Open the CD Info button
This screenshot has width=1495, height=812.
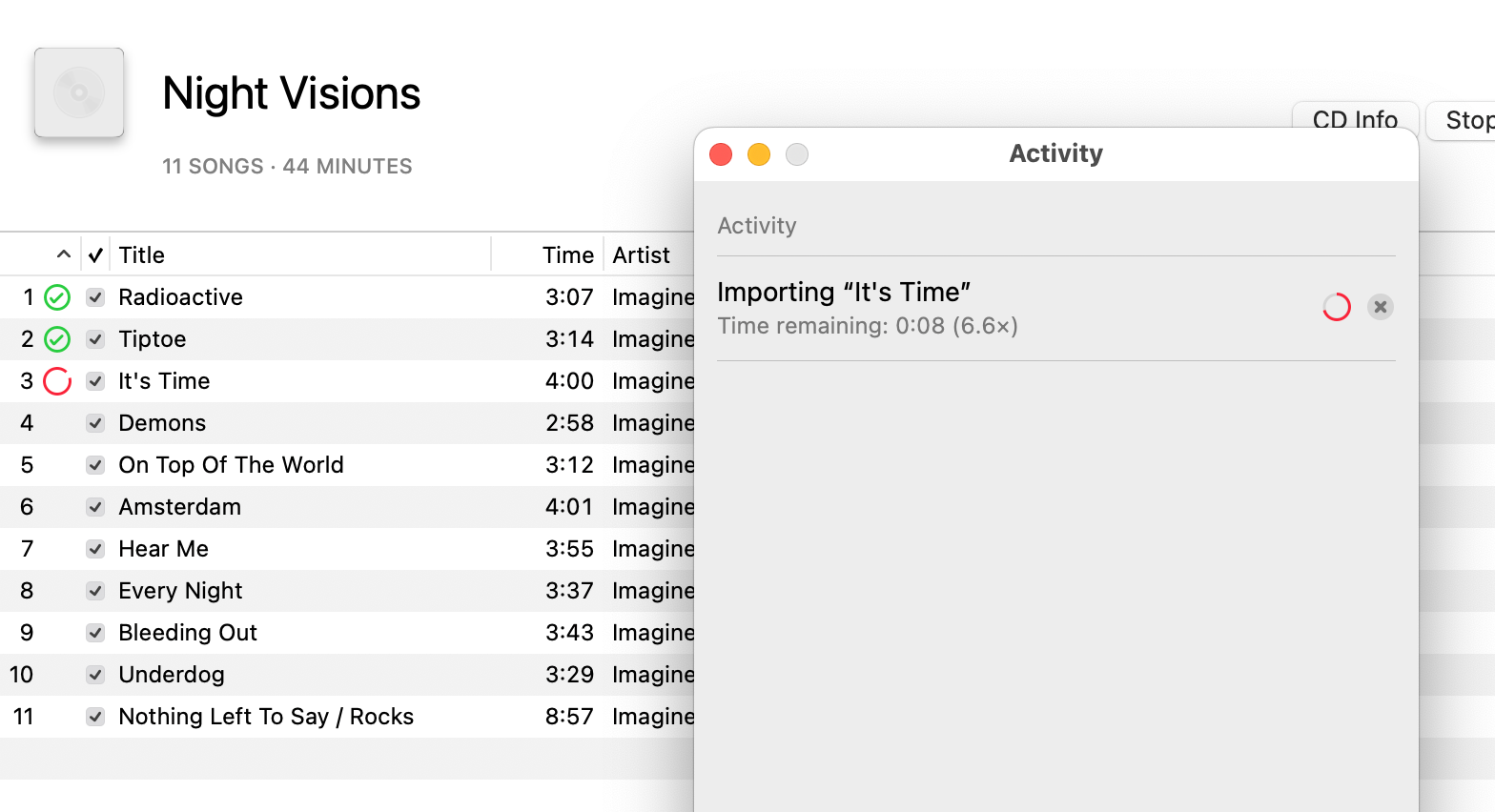[1355, 120]
